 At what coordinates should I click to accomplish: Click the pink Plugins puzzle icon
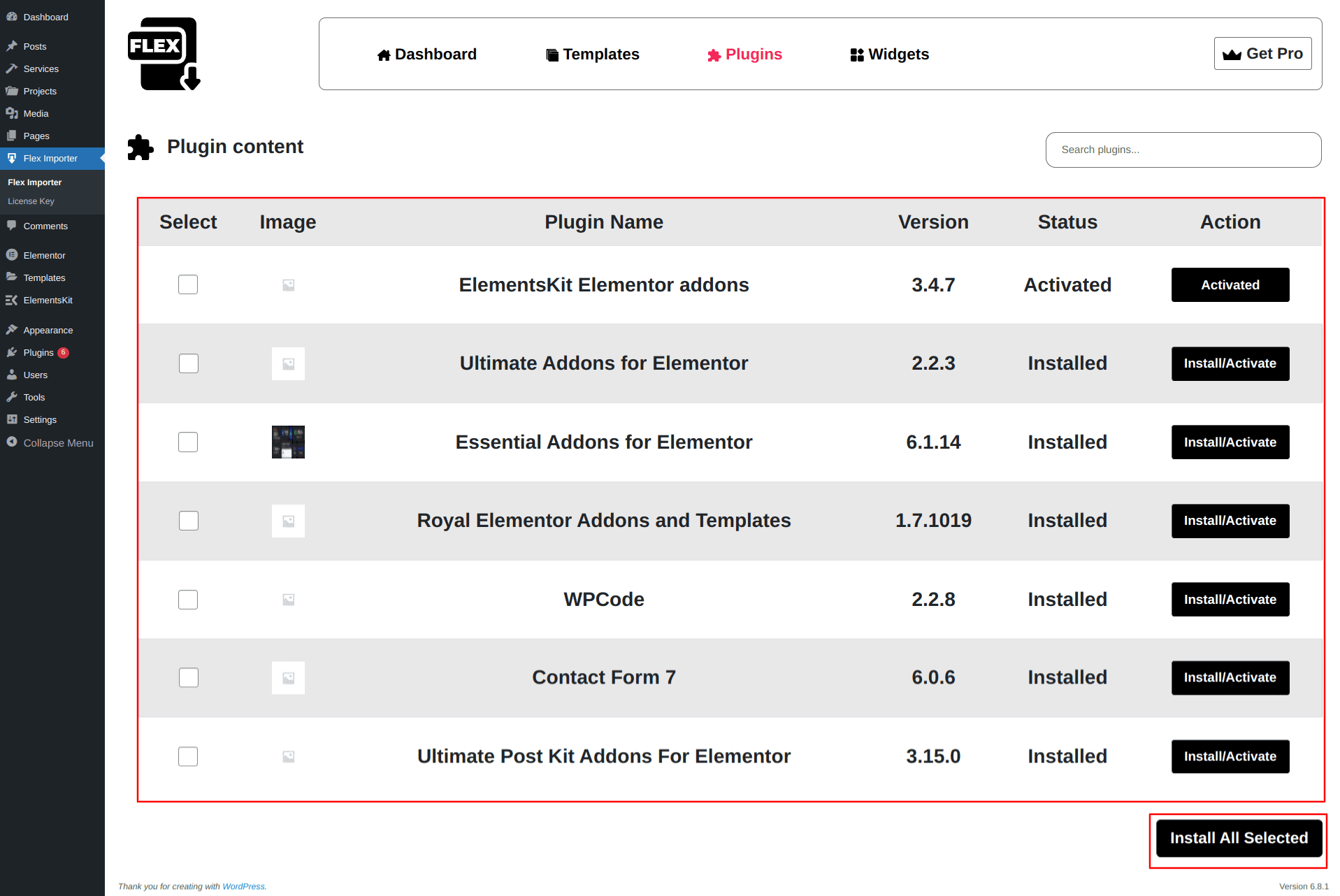(x=714, y=55)
